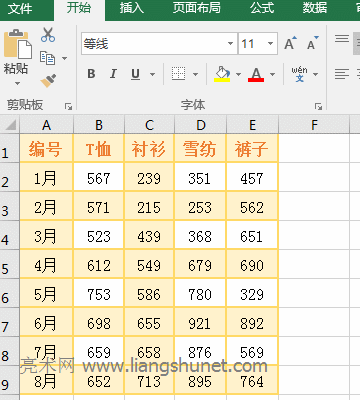Screen dimensions: 360x400
Task: Select column B header
Action: pos(99,125)
